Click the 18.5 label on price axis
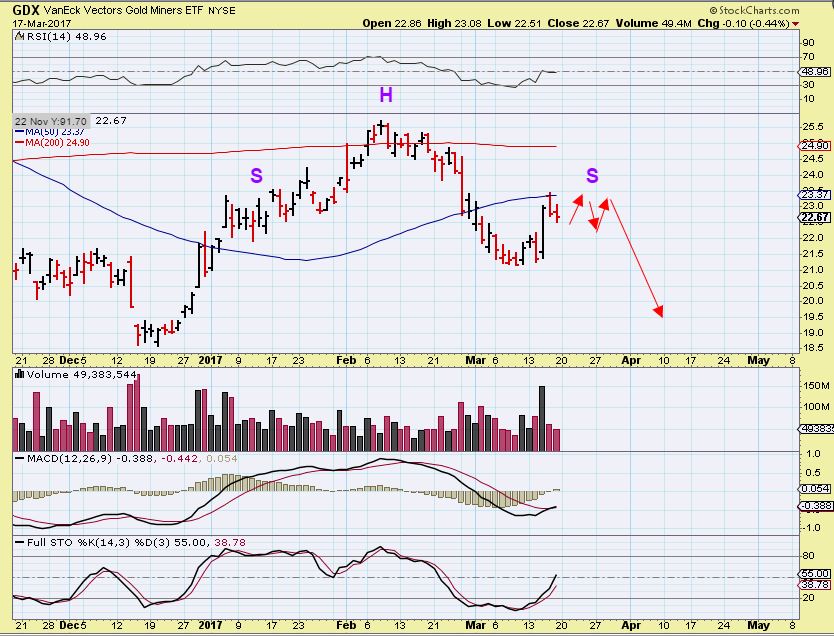834x636 pixels. 814,348
